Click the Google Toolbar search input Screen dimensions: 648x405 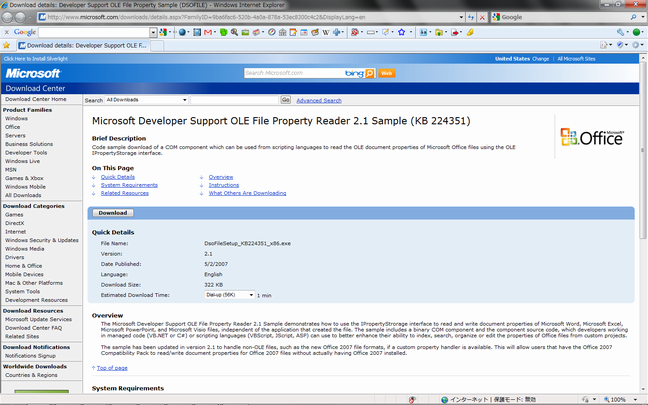point(94,32)
